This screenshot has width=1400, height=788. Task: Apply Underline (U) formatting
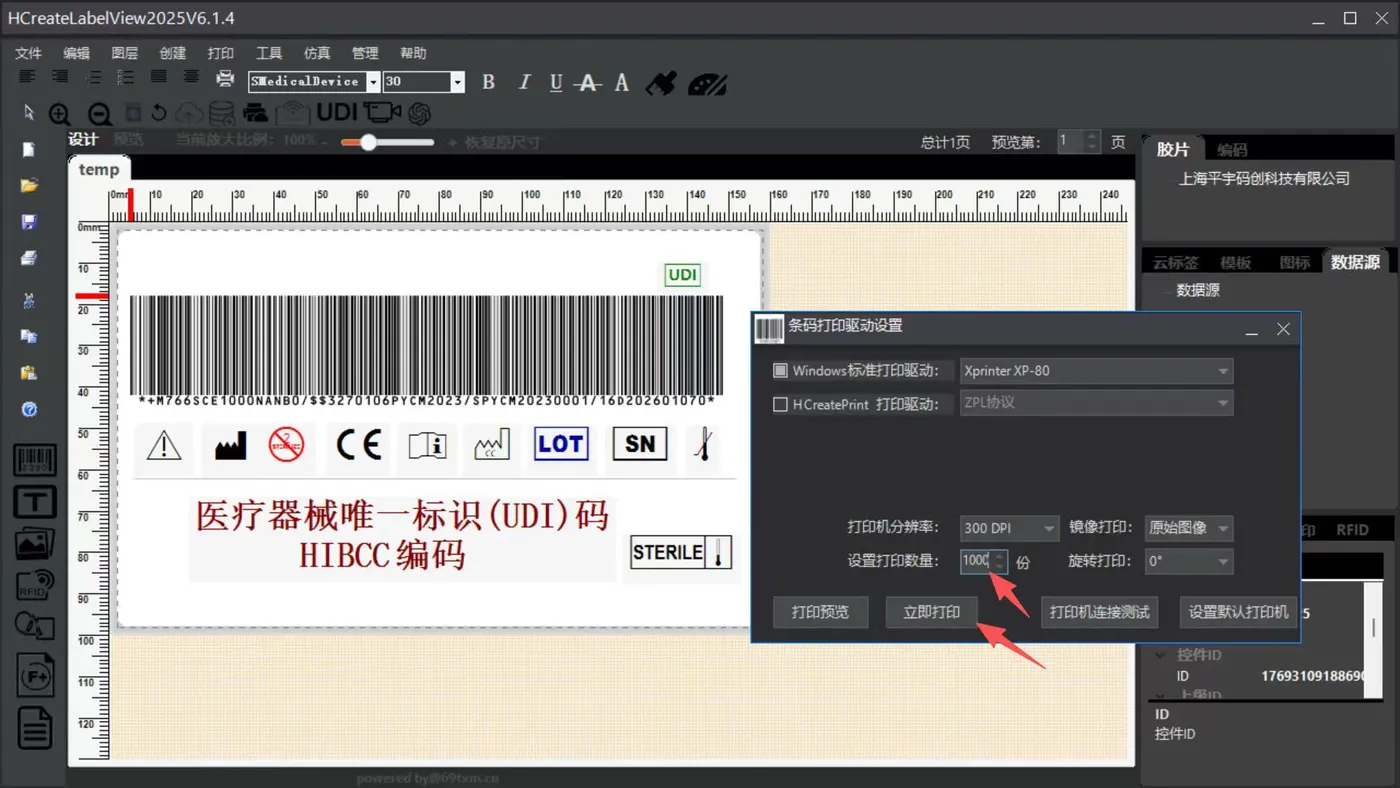[556, 82]
